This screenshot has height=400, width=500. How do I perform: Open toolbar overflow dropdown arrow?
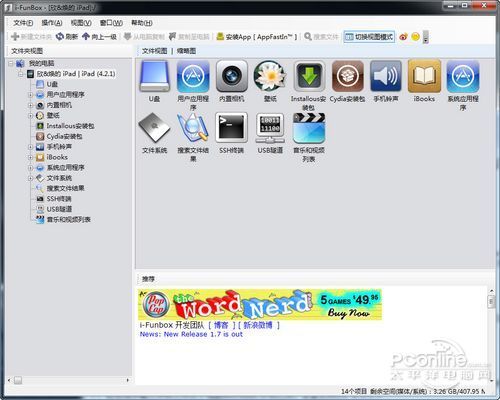[426, 37]
